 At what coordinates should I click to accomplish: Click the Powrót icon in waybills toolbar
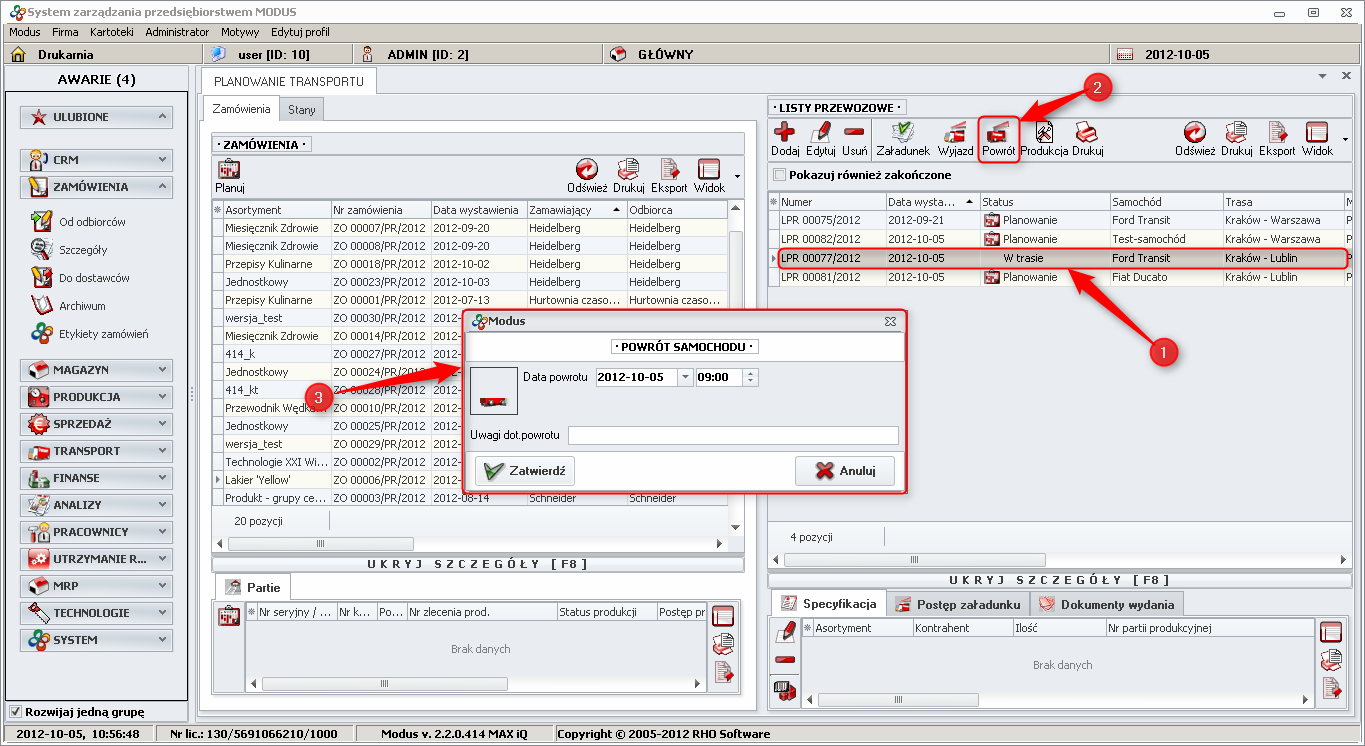click(998, 132)
